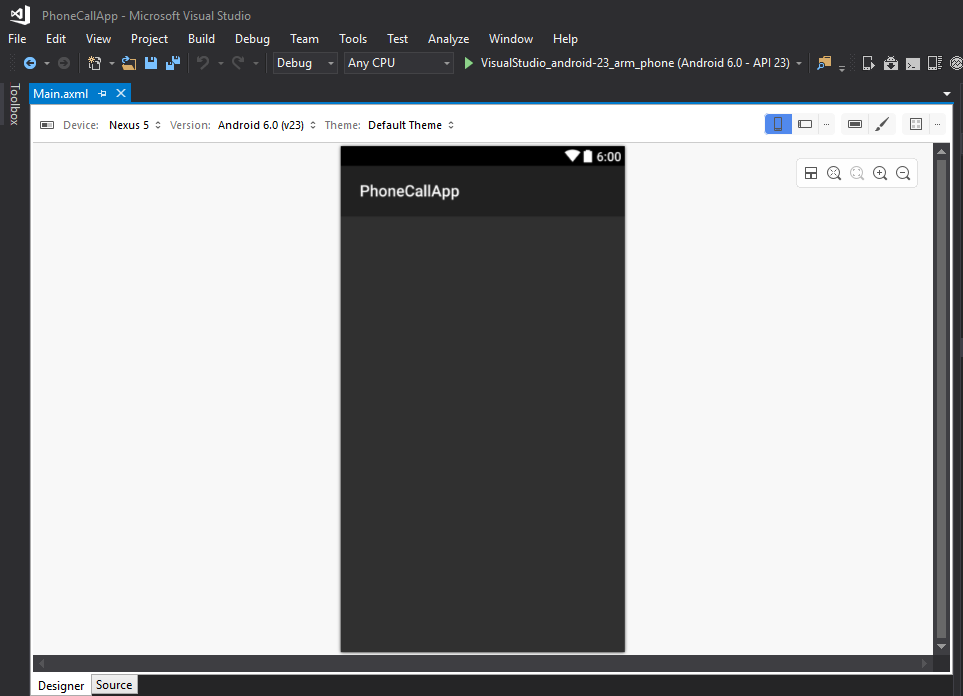Open the New Project dropdown arrow
The image size is (963, 696).
pyautogui.click(x=111, y=63)
